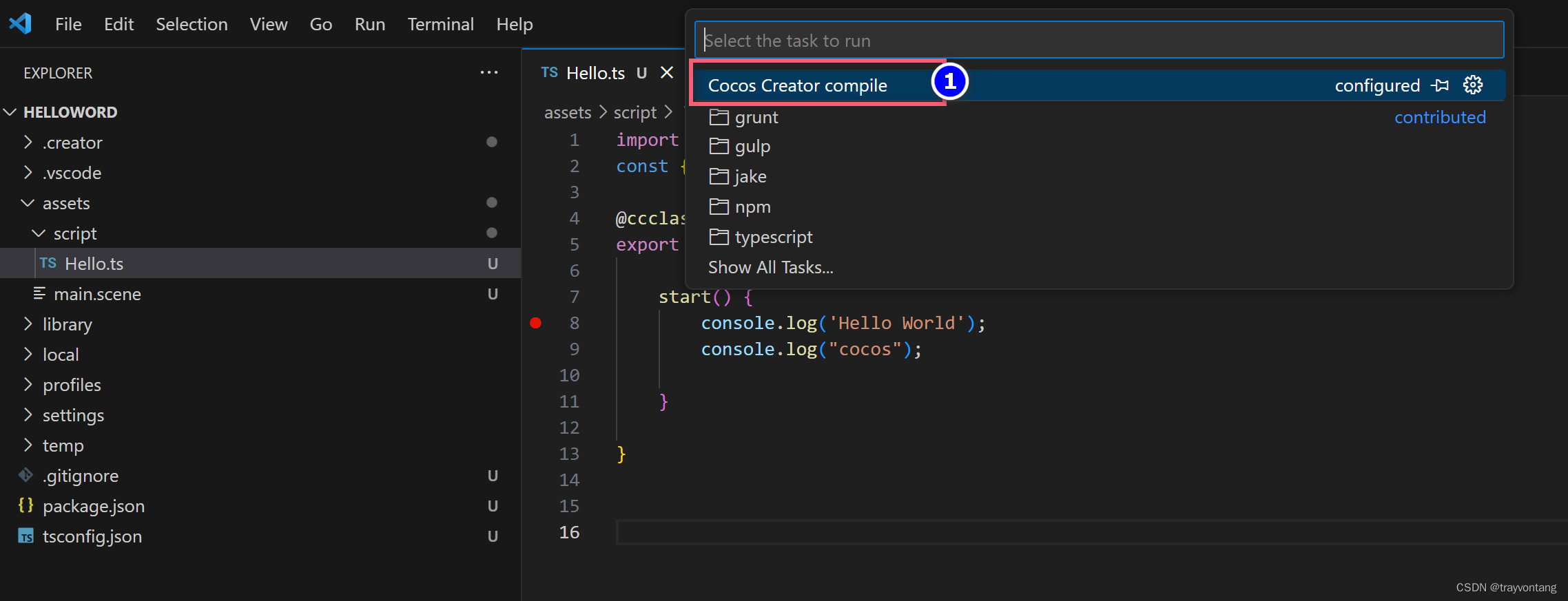1568x601 pixels.
Task: Pin the Cocos Creator compile task
Action: [x=1440, y=85]
